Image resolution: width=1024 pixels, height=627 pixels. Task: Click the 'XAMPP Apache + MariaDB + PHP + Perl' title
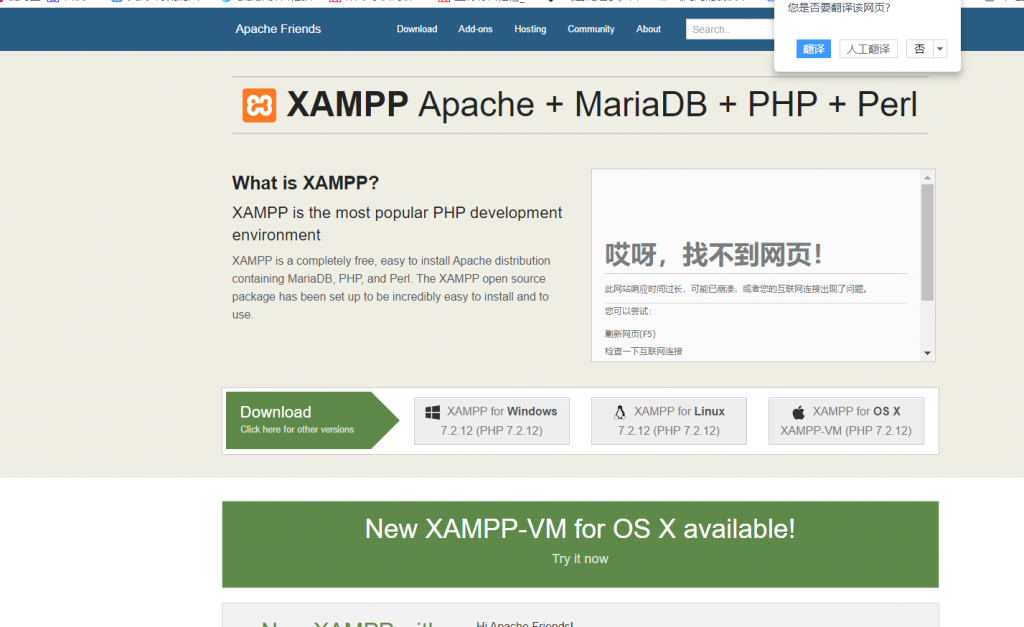click(x=602, y=104)
